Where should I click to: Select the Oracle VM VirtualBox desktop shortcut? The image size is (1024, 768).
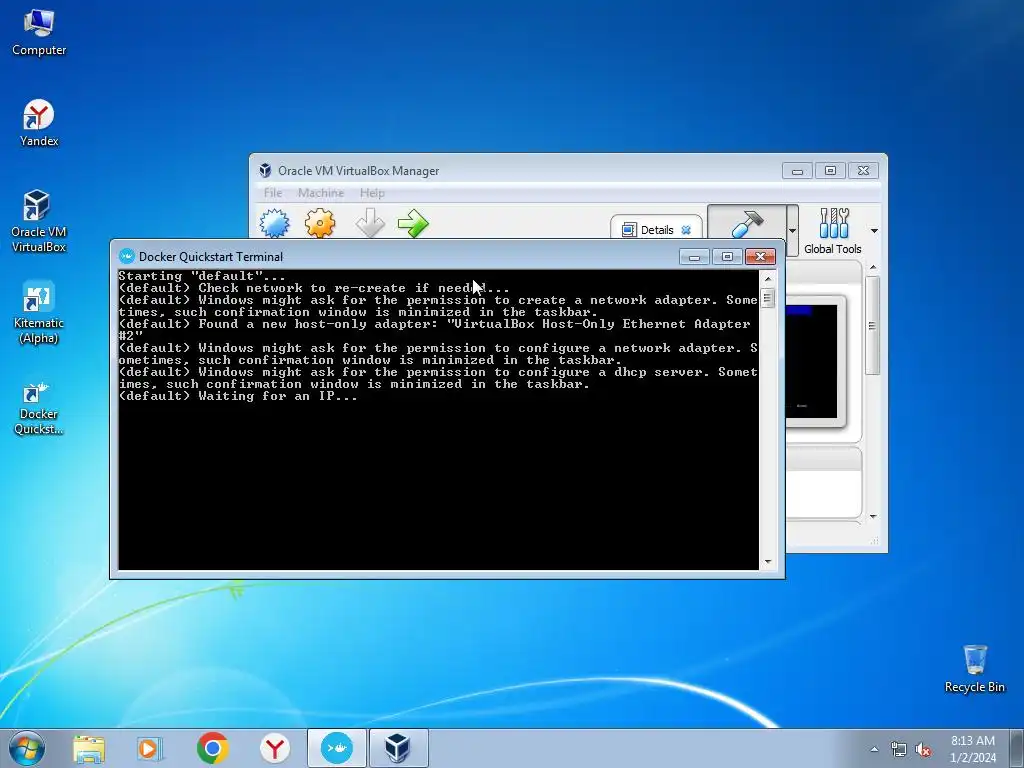tap(39, 221)
